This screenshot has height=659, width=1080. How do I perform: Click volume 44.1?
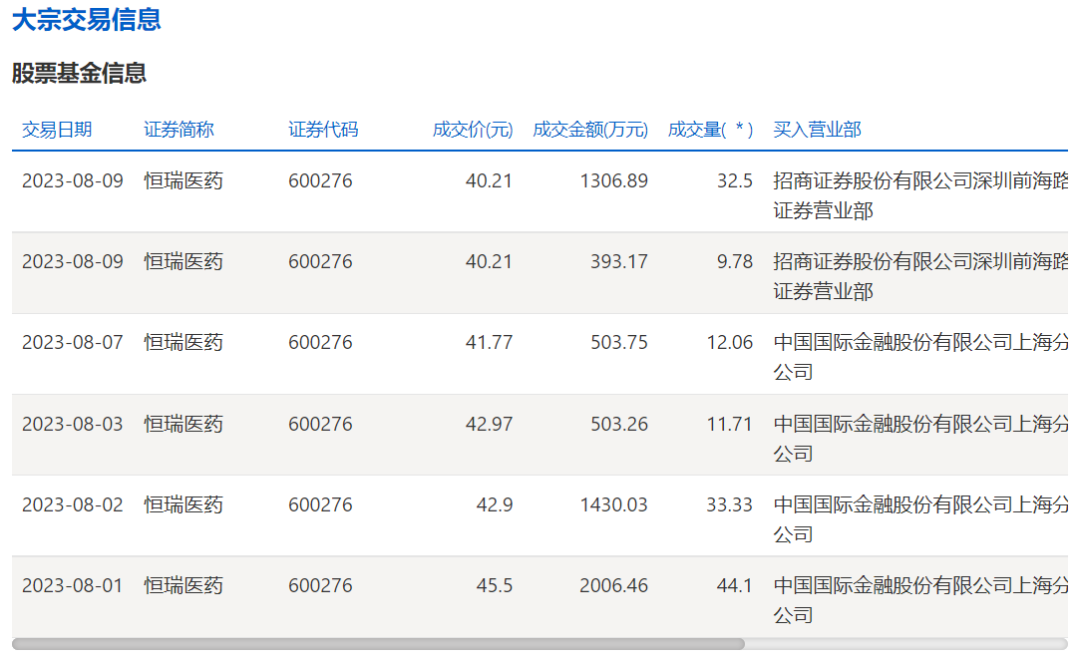point(735,585)
